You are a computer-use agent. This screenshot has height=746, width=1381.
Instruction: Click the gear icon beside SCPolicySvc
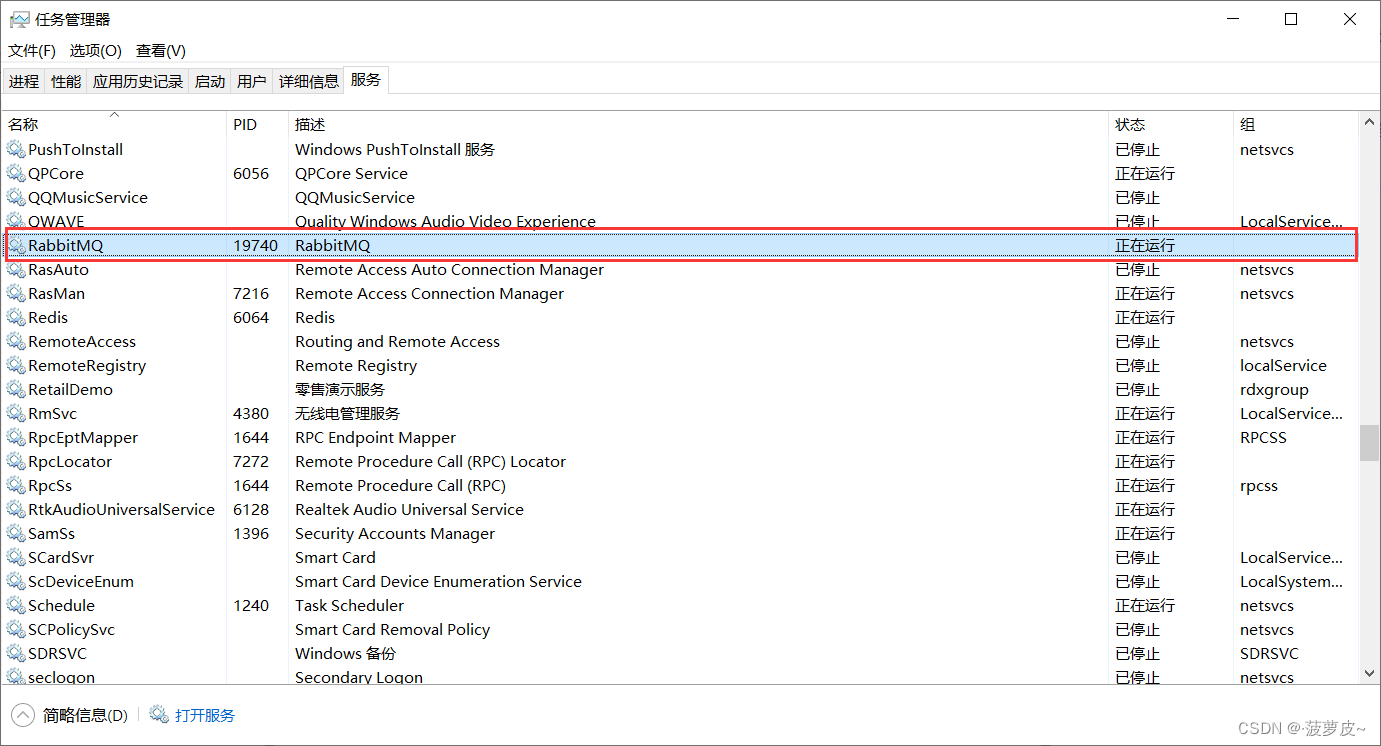coord(16,630)
